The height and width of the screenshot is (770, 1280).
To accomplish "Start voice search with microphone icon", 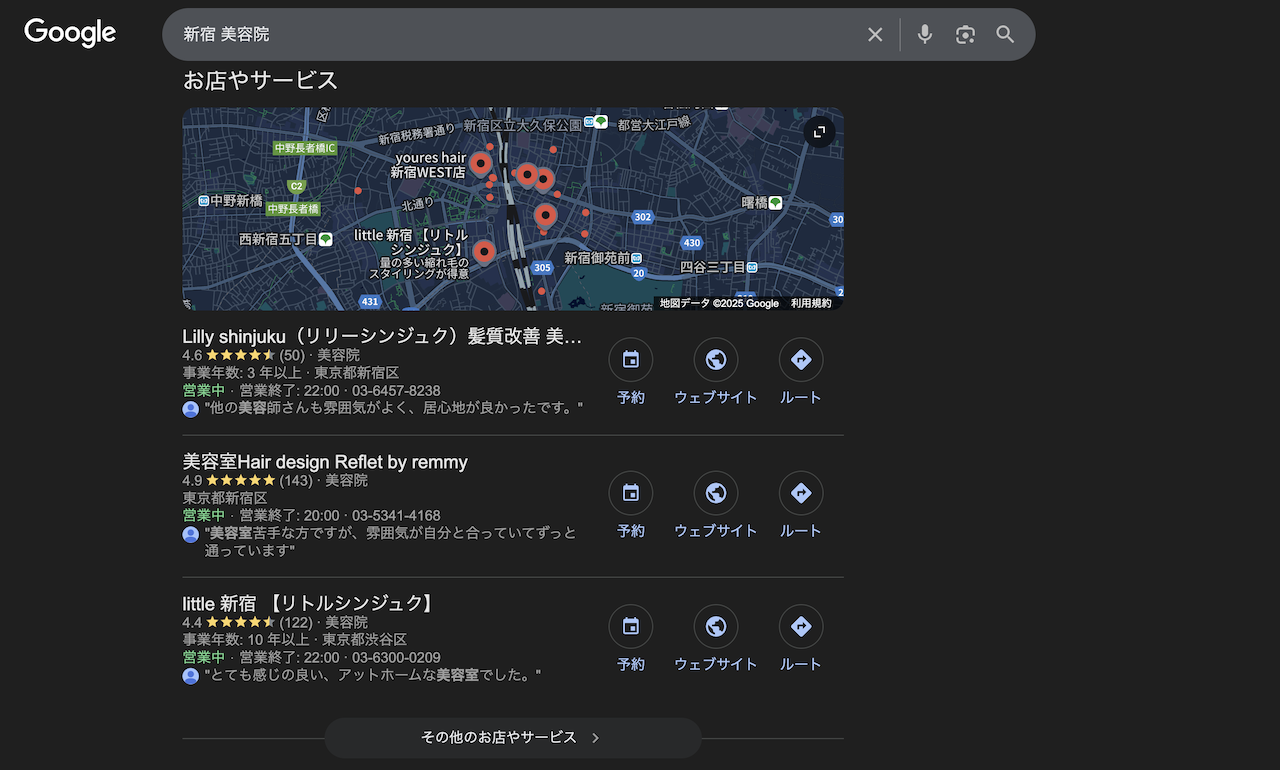I will [925, 35].
